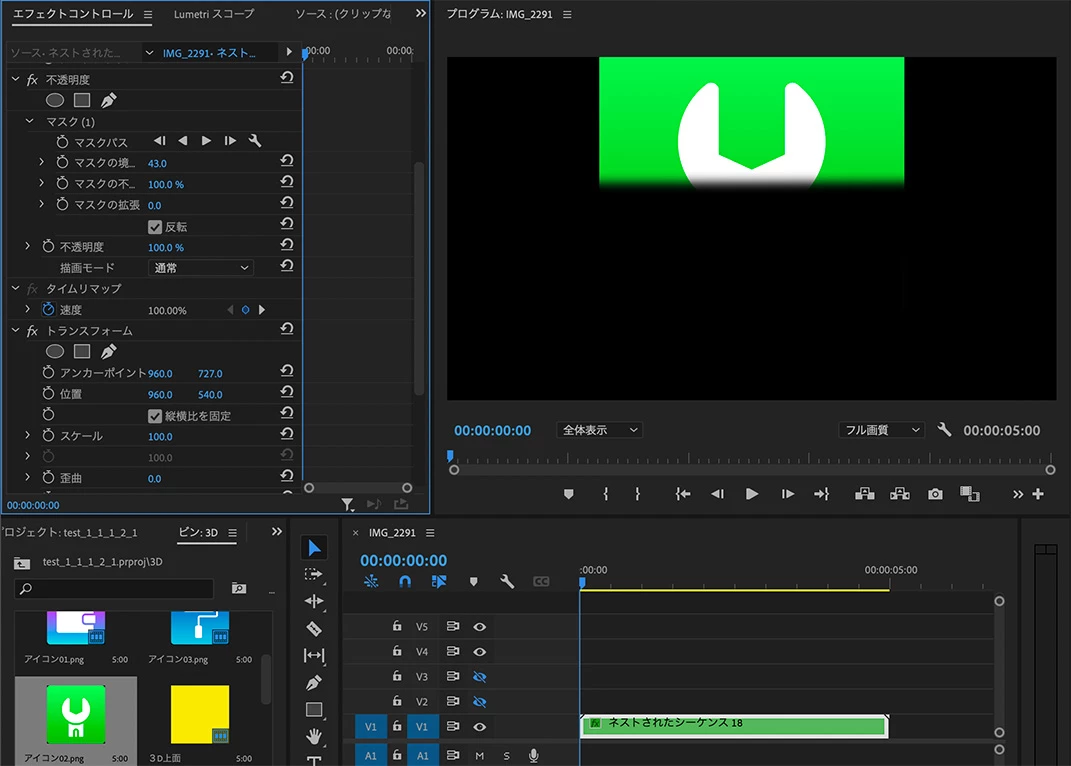This screenshot has width=1071, height=766.
Task: Select the Slip tool
Action: 314,655
